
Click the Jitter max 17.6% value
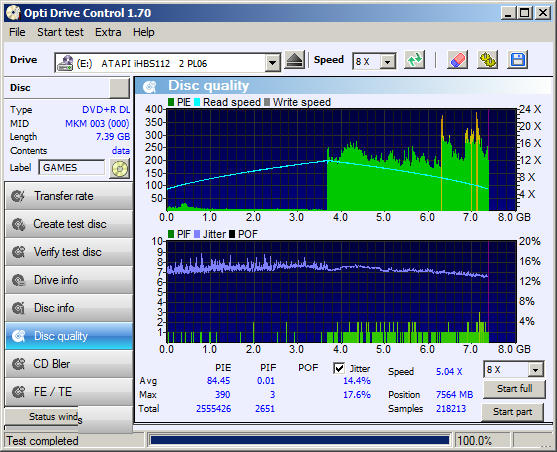357,395
